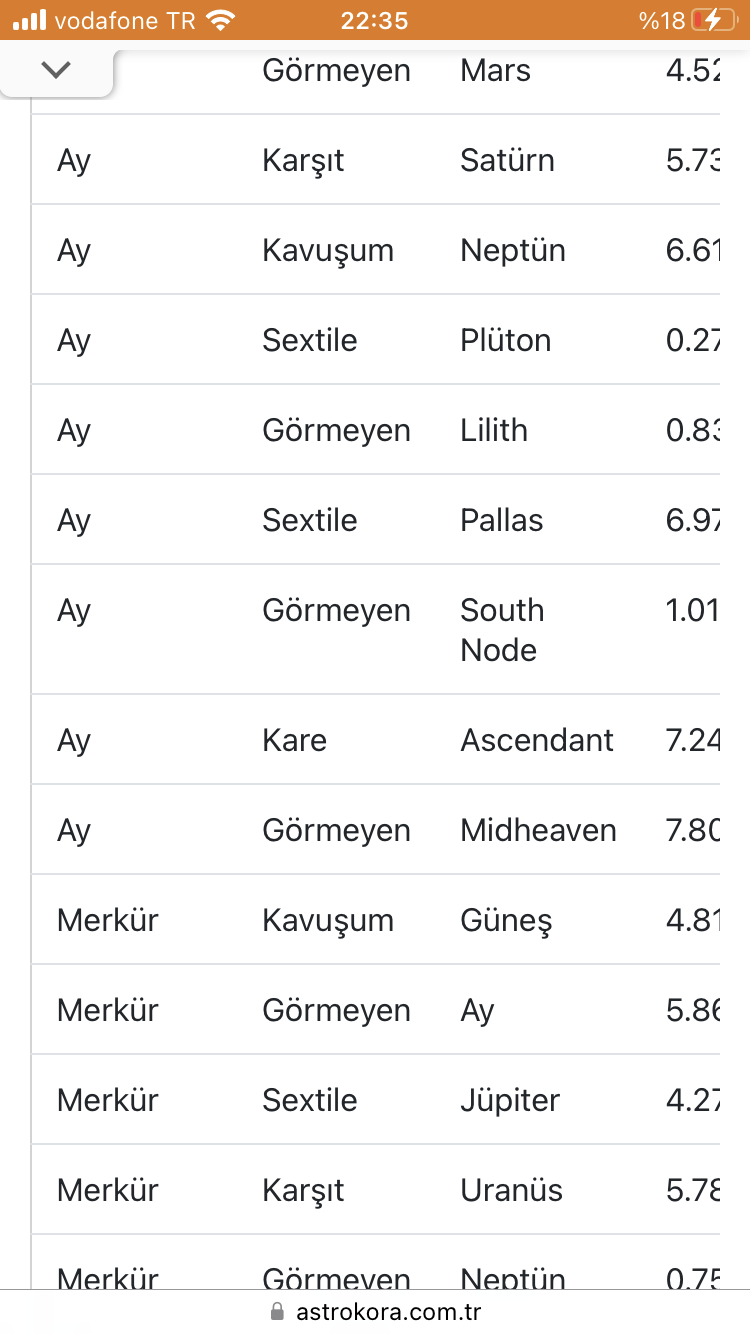The image size is (750, 1334).
Task: Select the Kare aspect cell
Action: (294, 740)
